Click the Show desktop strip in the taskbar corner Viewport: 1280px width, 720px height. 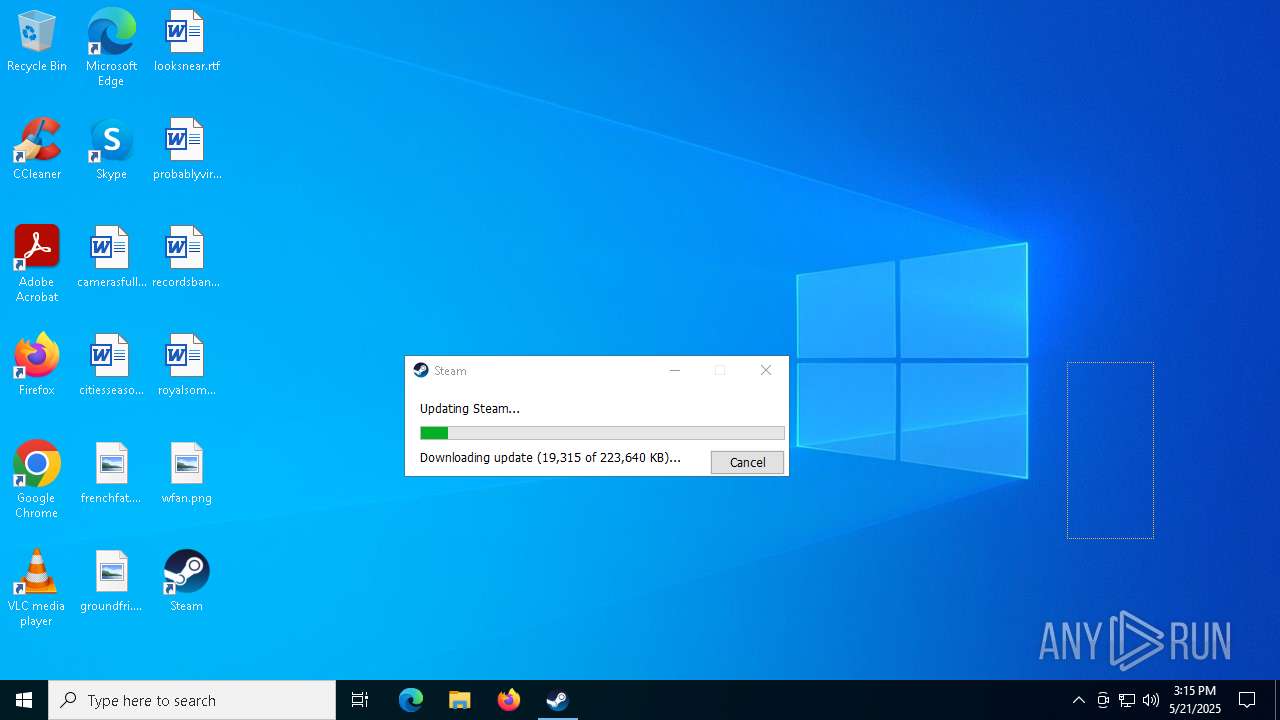1277,700
